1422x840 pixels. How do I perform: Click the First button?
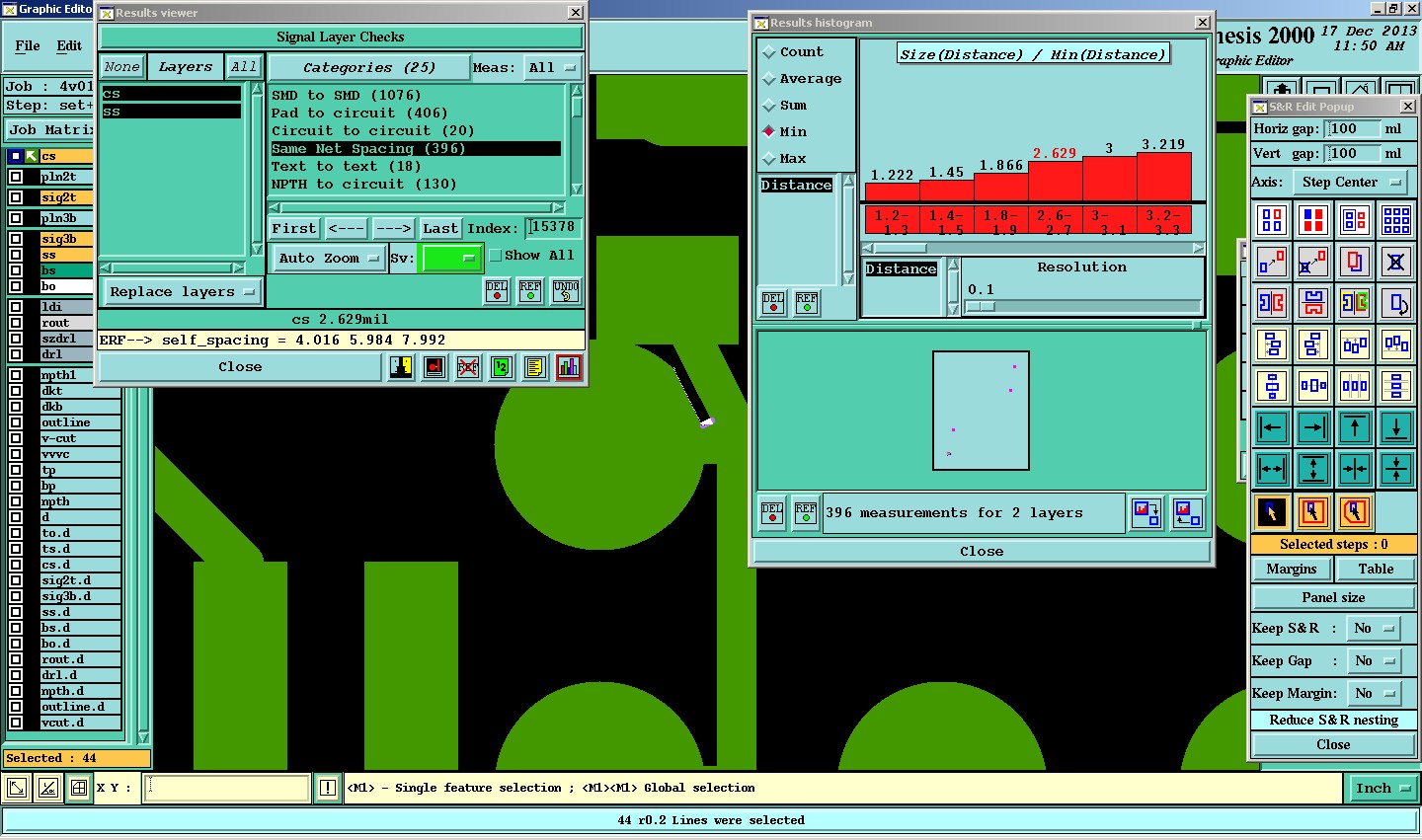coord(294,229)
